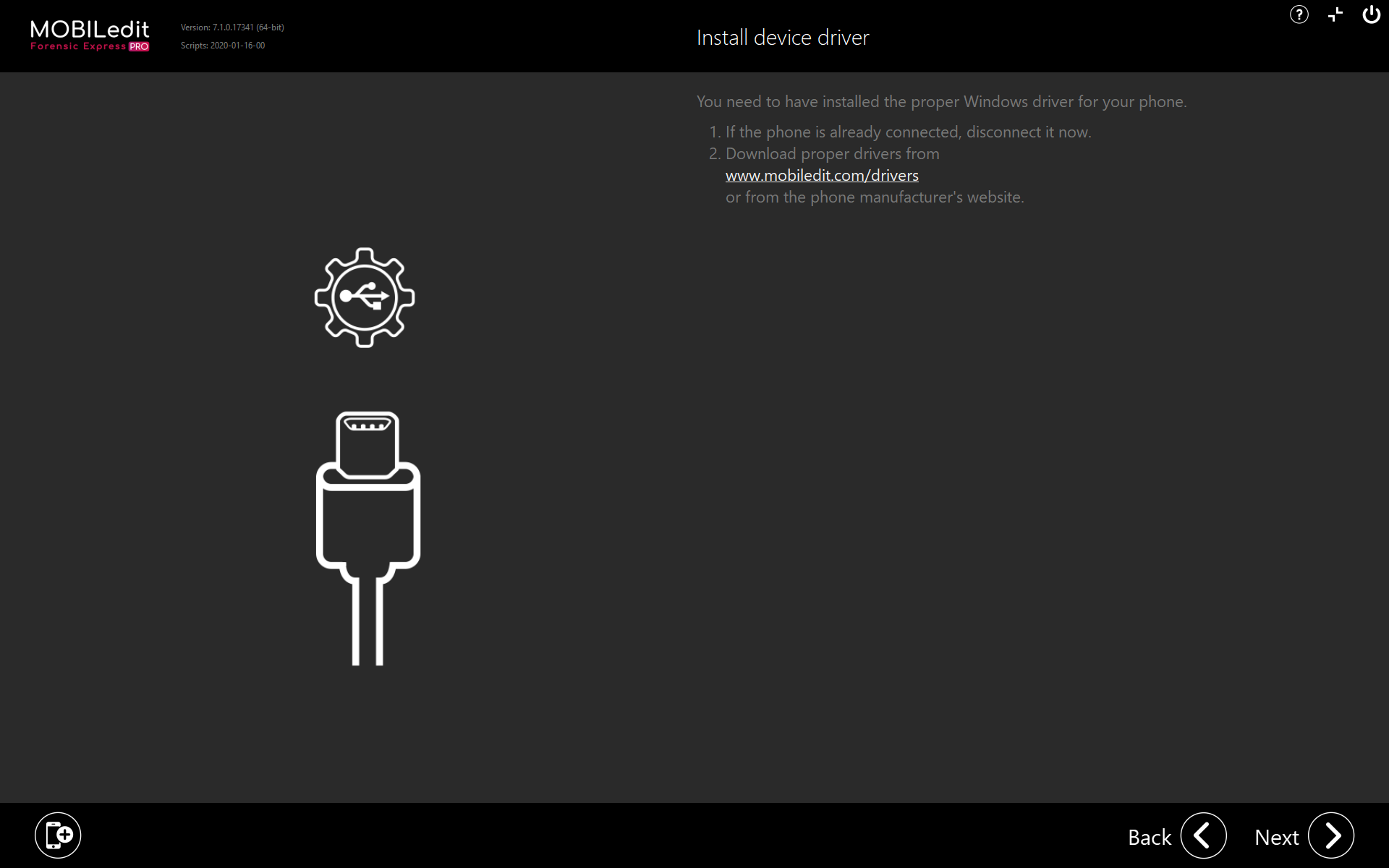1389x868 pixels.
Task: Click the USB driver gear icon
Action: (365, 297)
